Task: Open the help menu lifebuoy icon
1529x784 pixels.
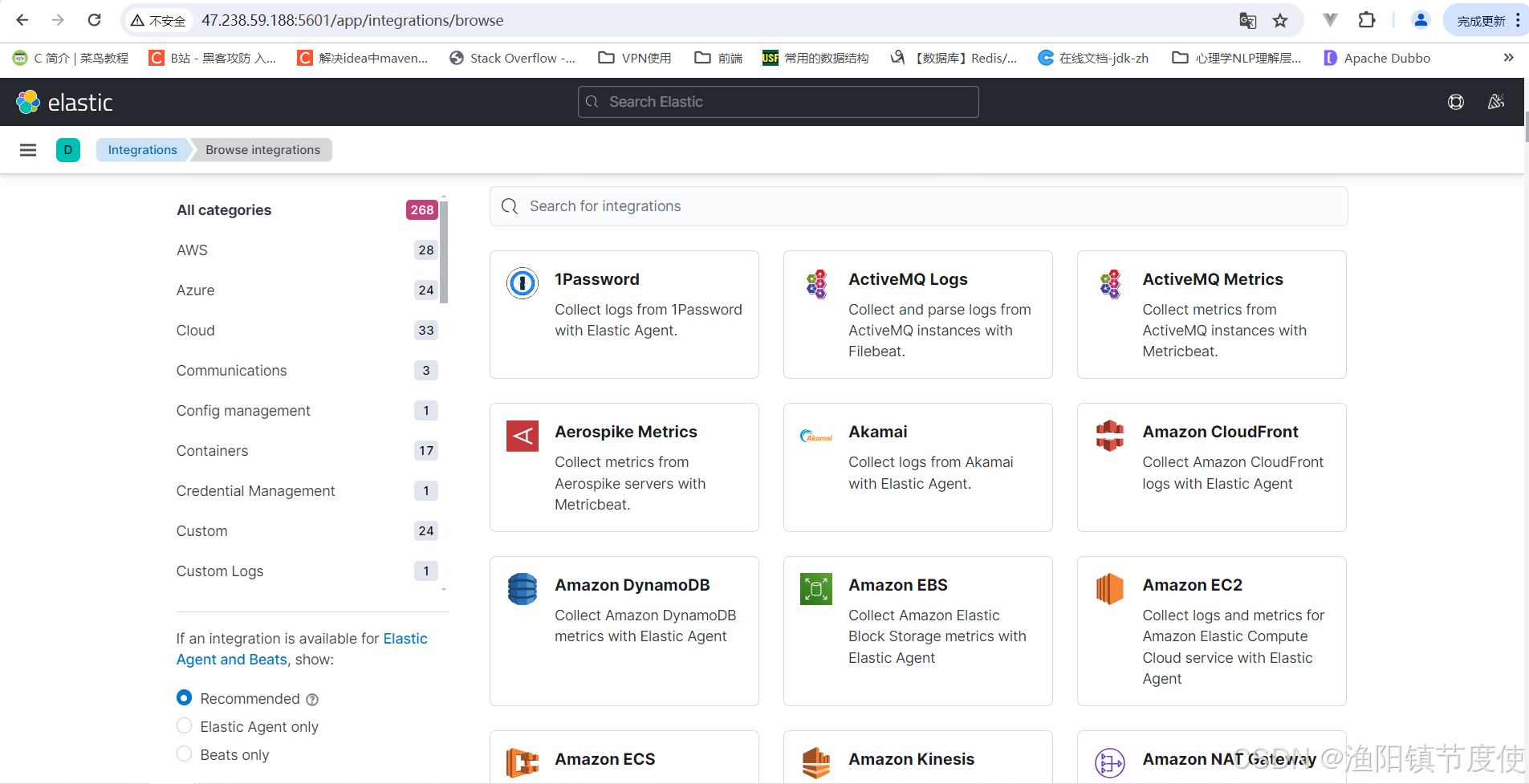Action: tap(1456, 102)
